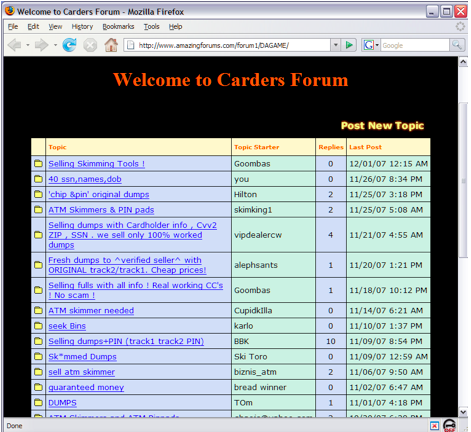Click topic starter name skimking1
Screen dimensions: 471x432
pyautogui.click(x=253, y=210)
